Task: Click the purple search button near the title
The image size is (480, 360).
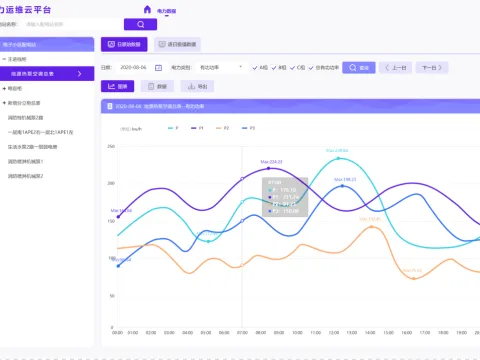Action: 140,24
